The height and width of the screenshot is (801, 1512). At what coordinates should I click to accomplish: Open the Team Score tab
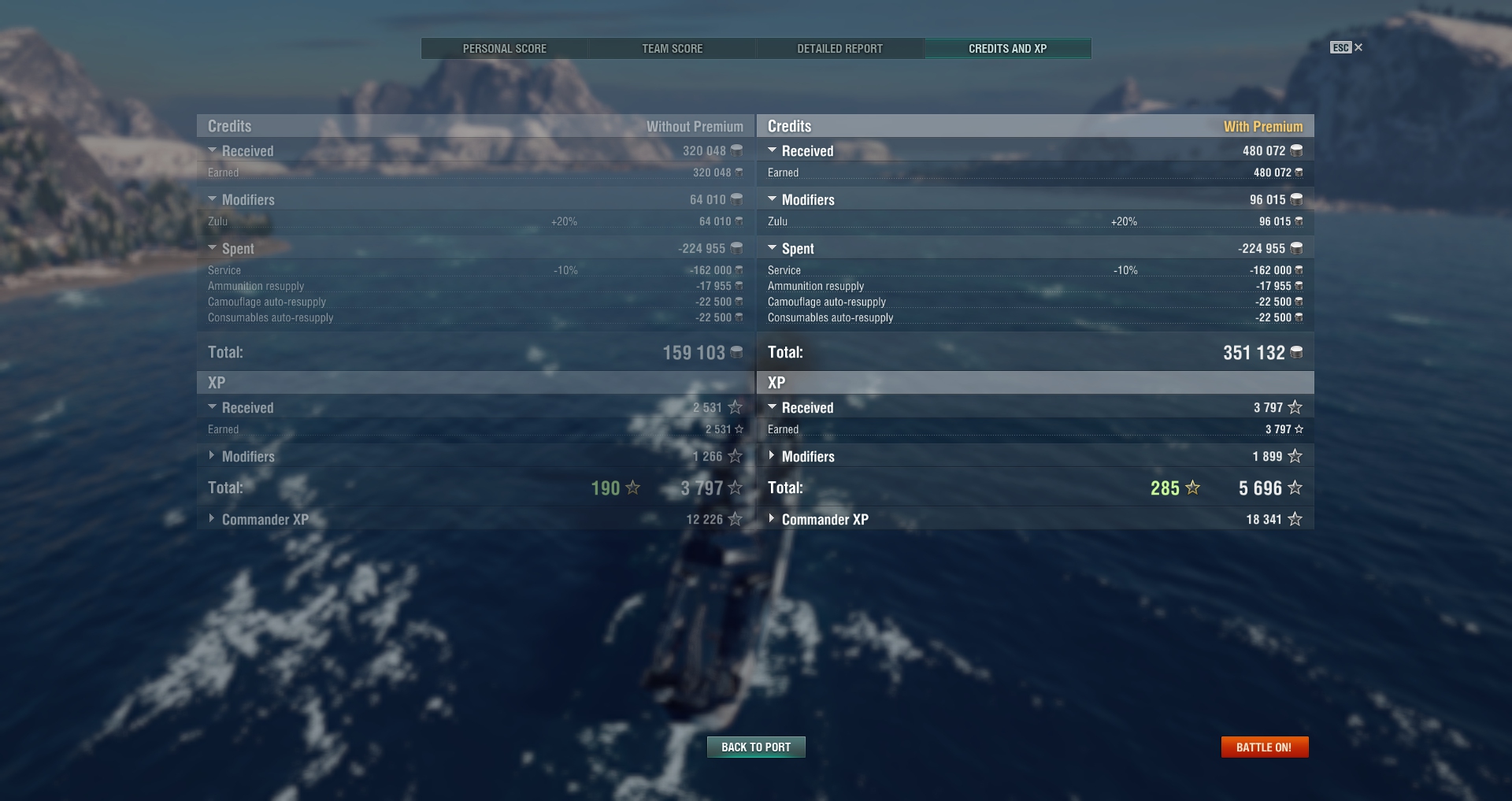pyautogui.click(x=673, y=48)
